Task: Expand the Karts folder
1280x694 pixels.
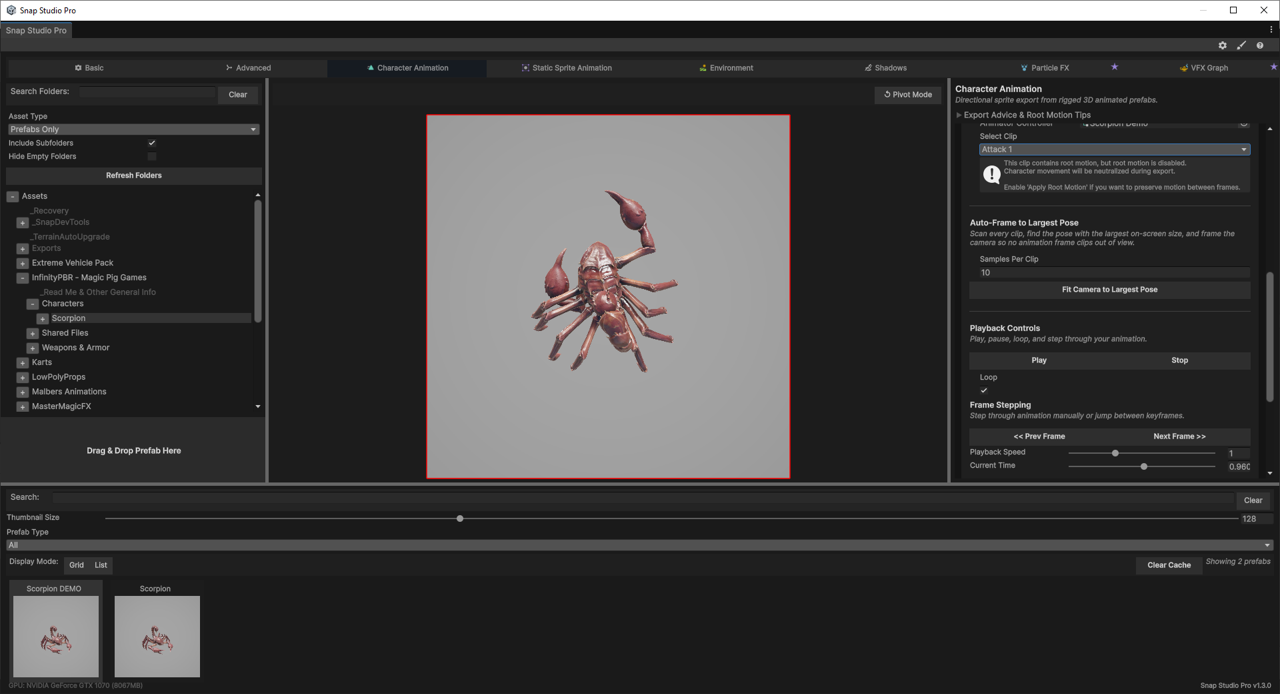Action: (22, 363)
